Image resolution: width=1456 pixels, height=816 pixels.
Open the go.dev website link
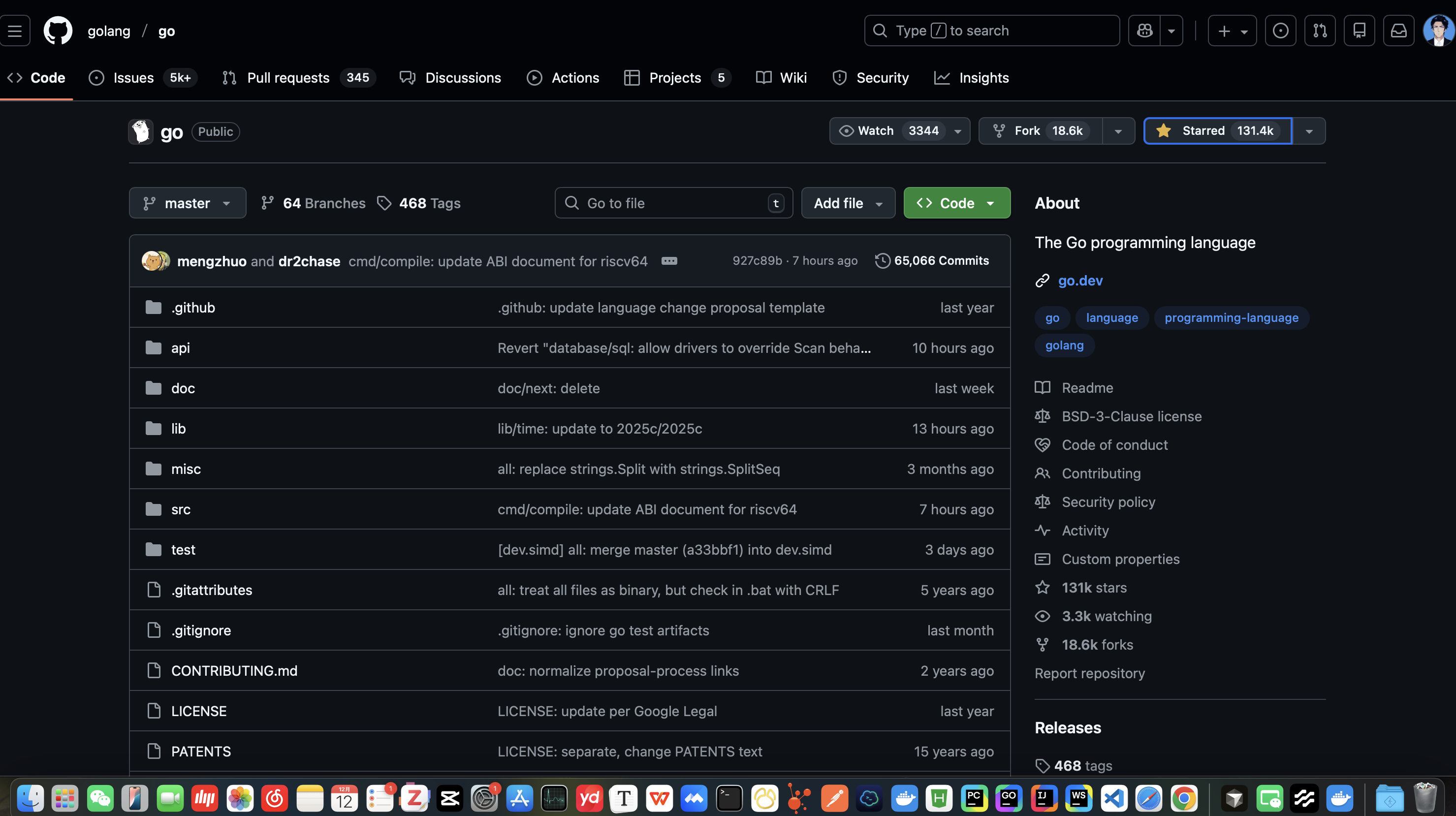[1079, 281]
